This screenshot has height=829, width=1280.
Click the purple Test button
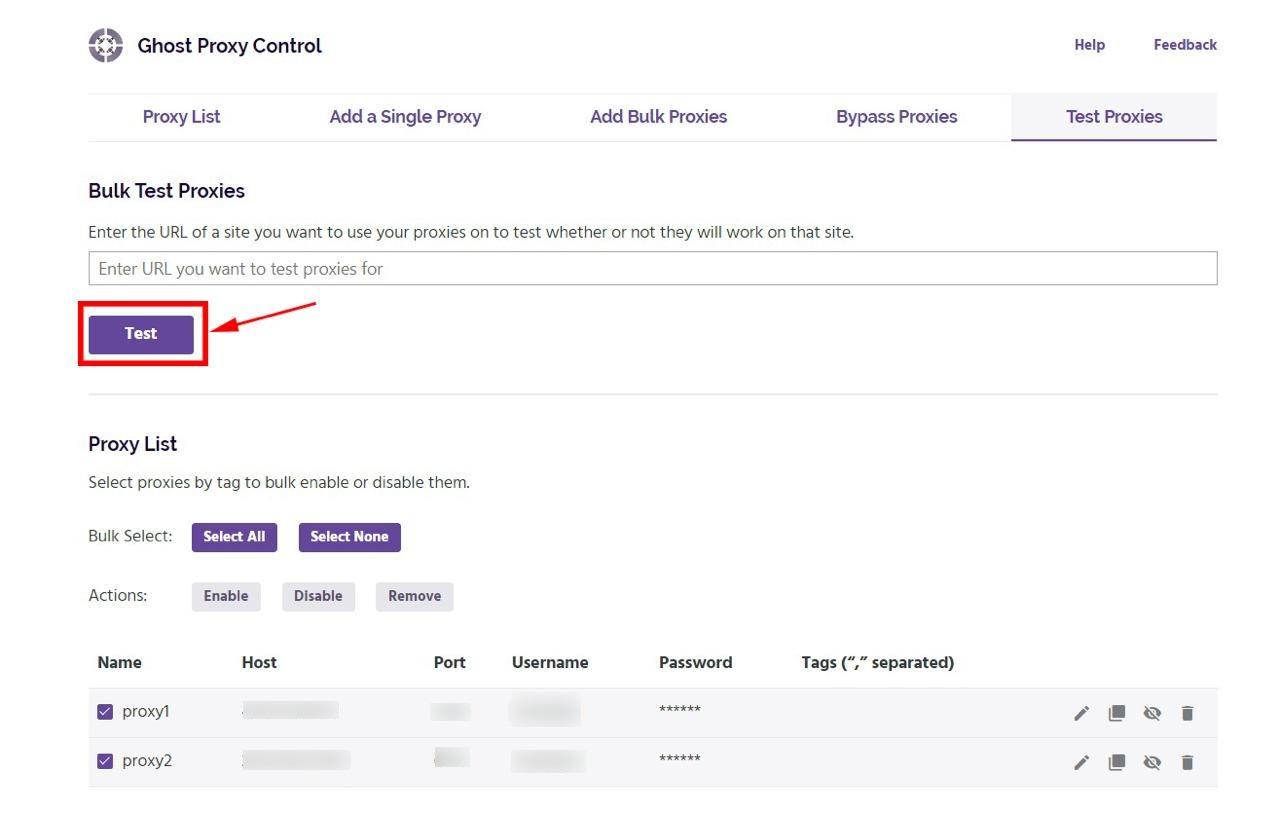[x=141, y=334]
